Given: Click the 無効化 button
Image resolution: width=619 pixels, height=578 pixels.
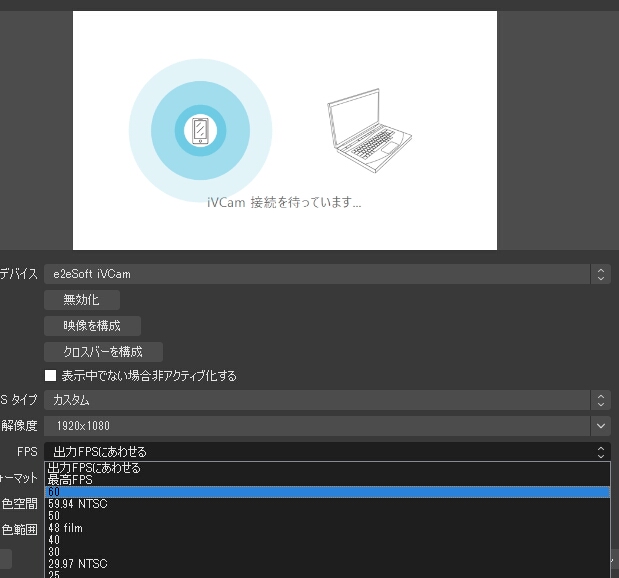Looking at the screenshot, I should (x=82, y=300).
